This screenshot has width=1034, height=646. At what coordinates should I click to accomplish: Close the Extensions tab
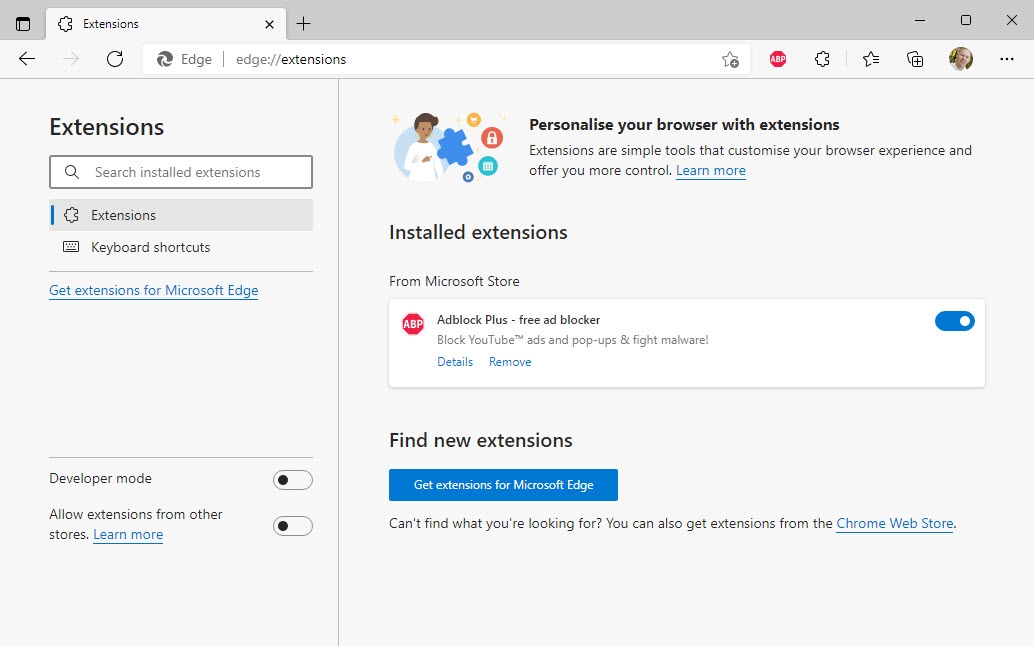(x=269, y=24)
